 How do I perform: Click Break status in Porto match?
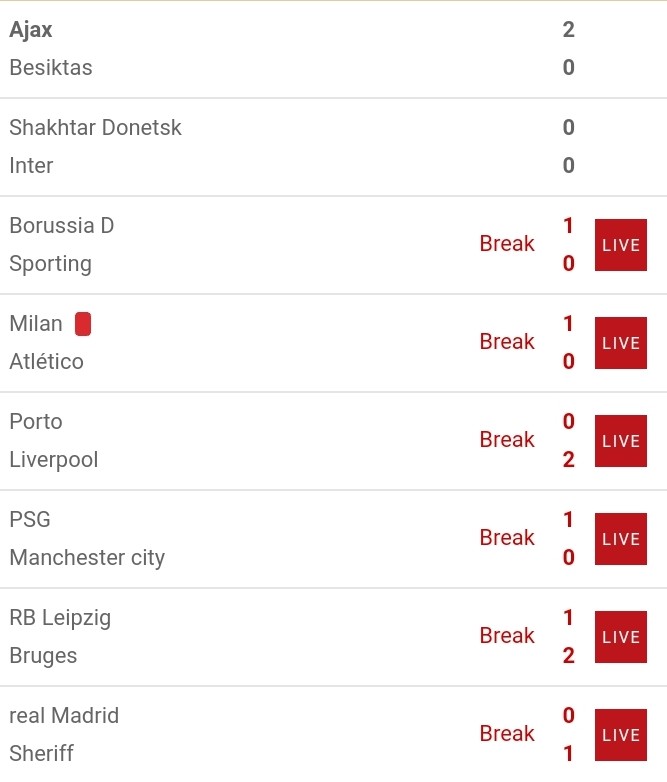[507, 440]
